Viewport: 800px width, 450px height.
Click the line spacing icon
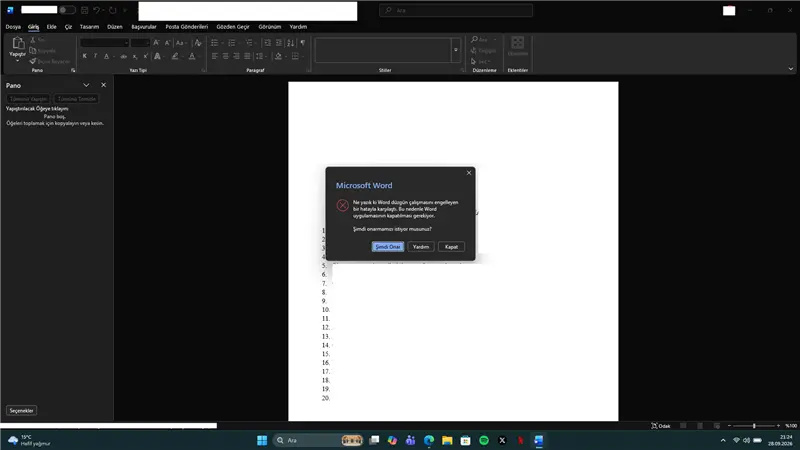pyautogui.click(x=260, y=56)
